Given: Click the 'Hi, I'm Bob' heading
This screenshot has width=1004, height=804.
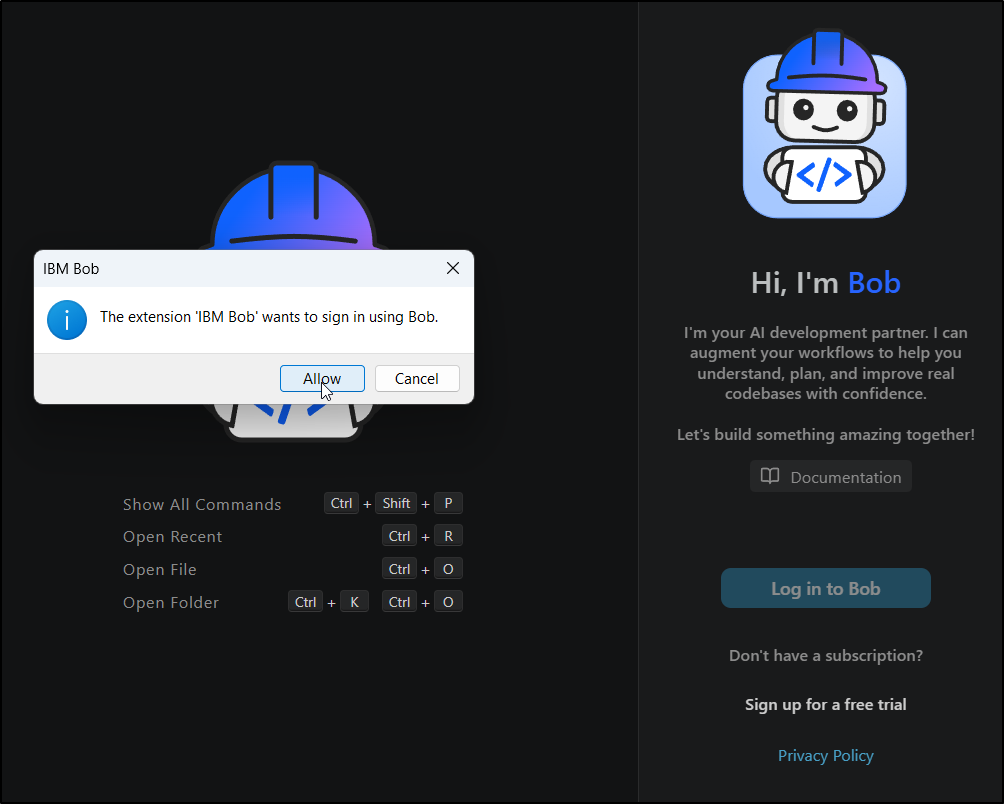Looking at the screenshot, I should coord(825,282).
